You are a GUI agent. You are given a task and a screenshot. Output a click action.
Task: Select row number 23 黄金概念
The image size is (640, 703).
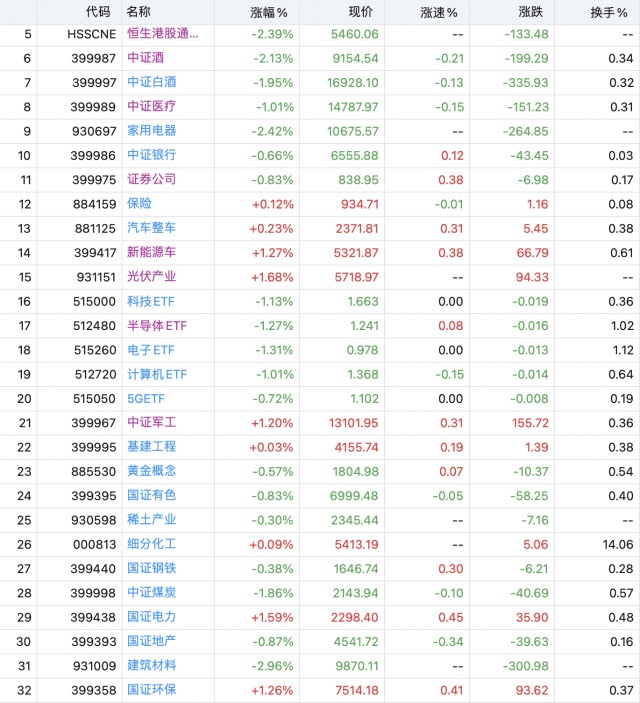pyautogui.click(x=24, y=472)
